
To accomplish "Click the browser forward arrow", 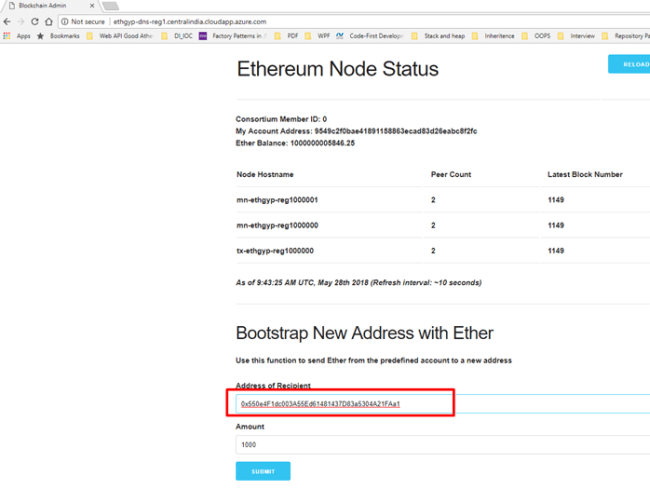I will point(20,20).
